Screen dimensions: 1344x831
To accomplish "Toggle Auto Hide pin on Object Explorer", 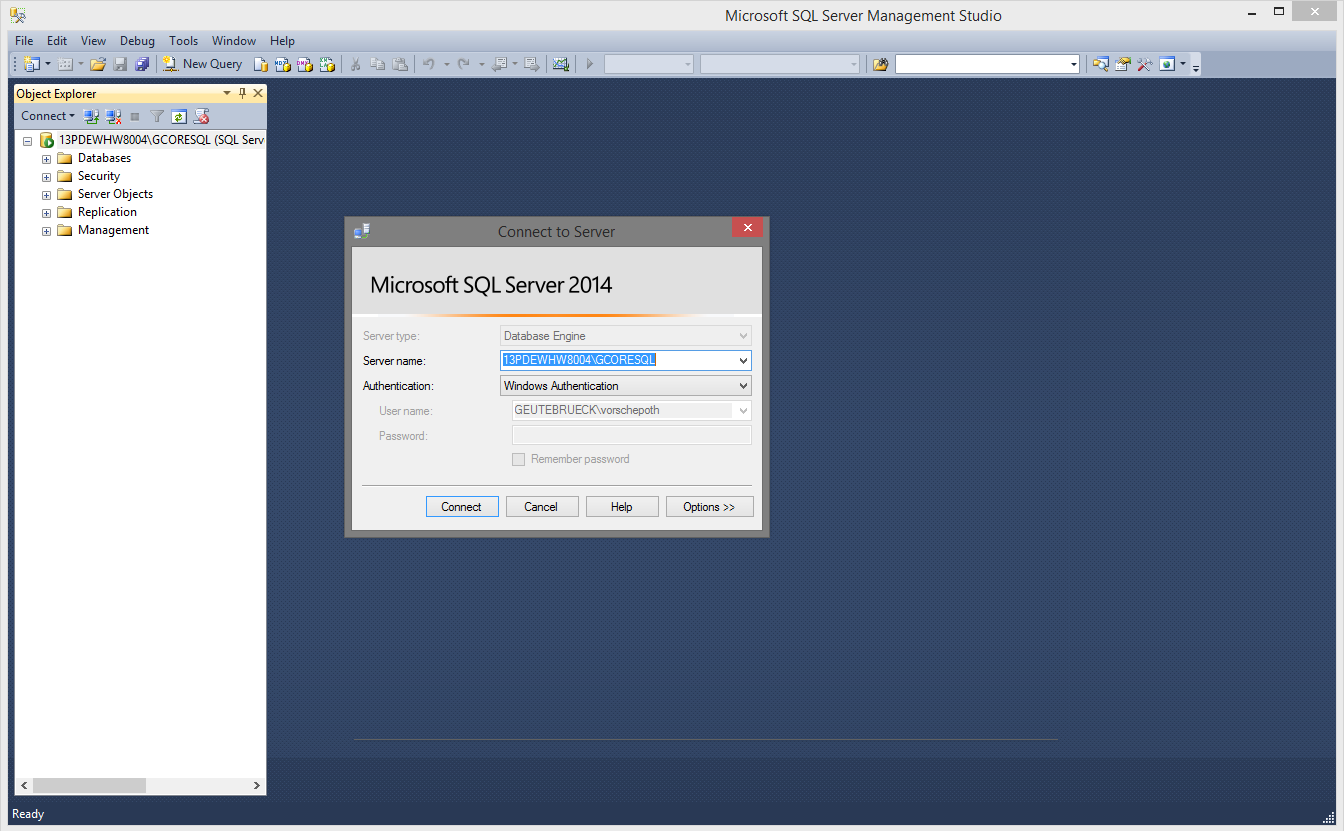I will pos(242,93).
